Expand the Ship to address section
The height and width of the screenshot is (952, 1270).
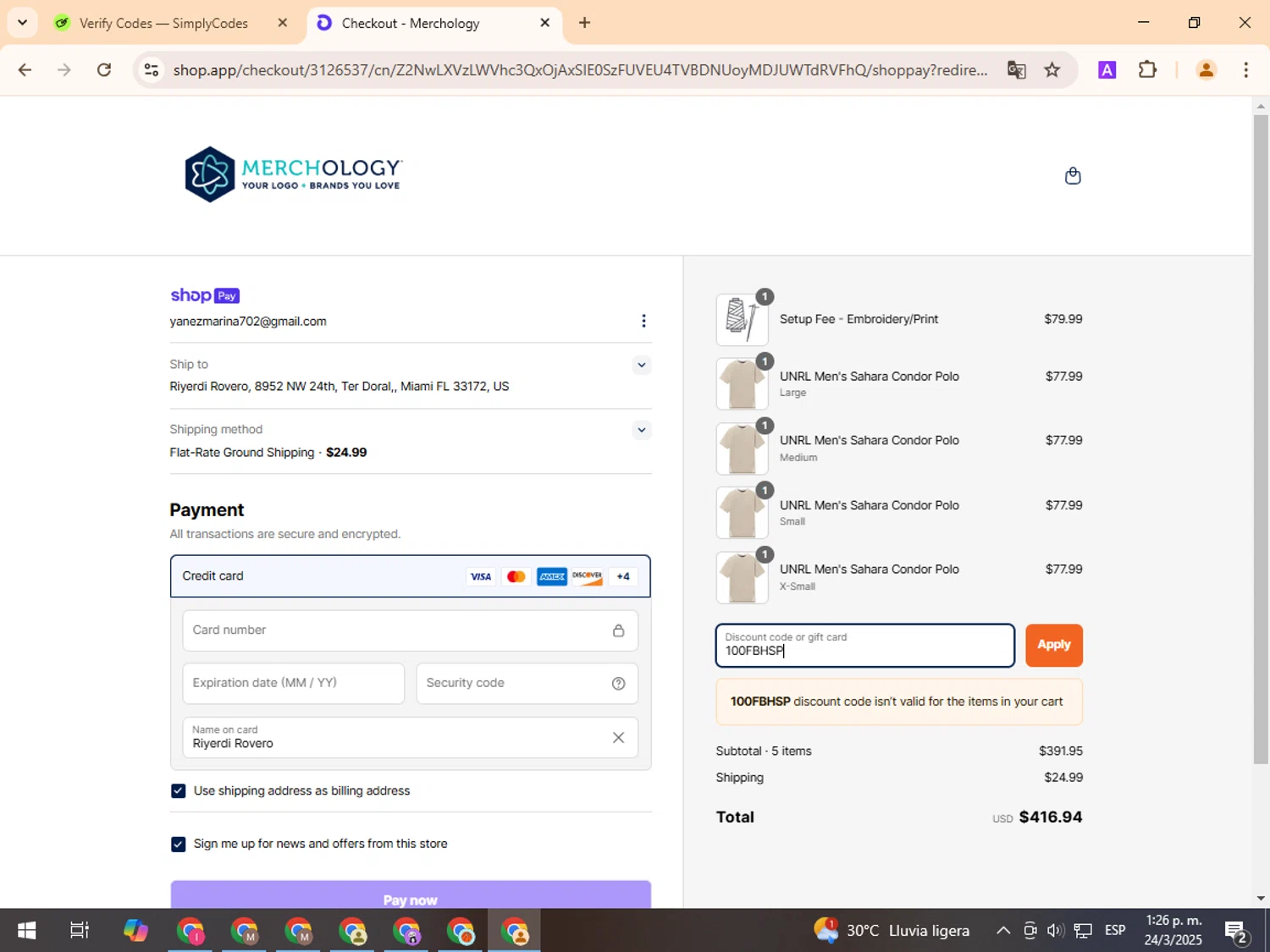[642, 366]
